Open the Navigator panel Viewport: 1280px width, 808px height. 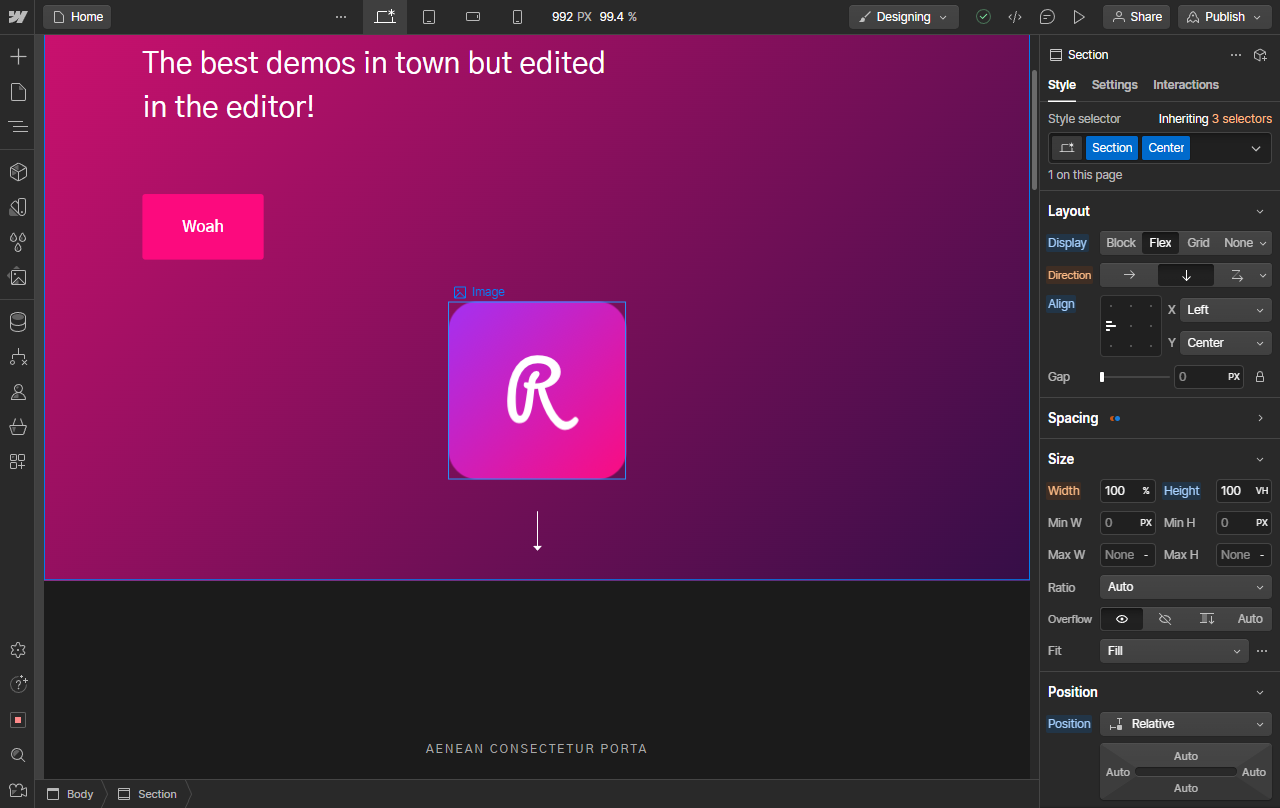(18, 127)
